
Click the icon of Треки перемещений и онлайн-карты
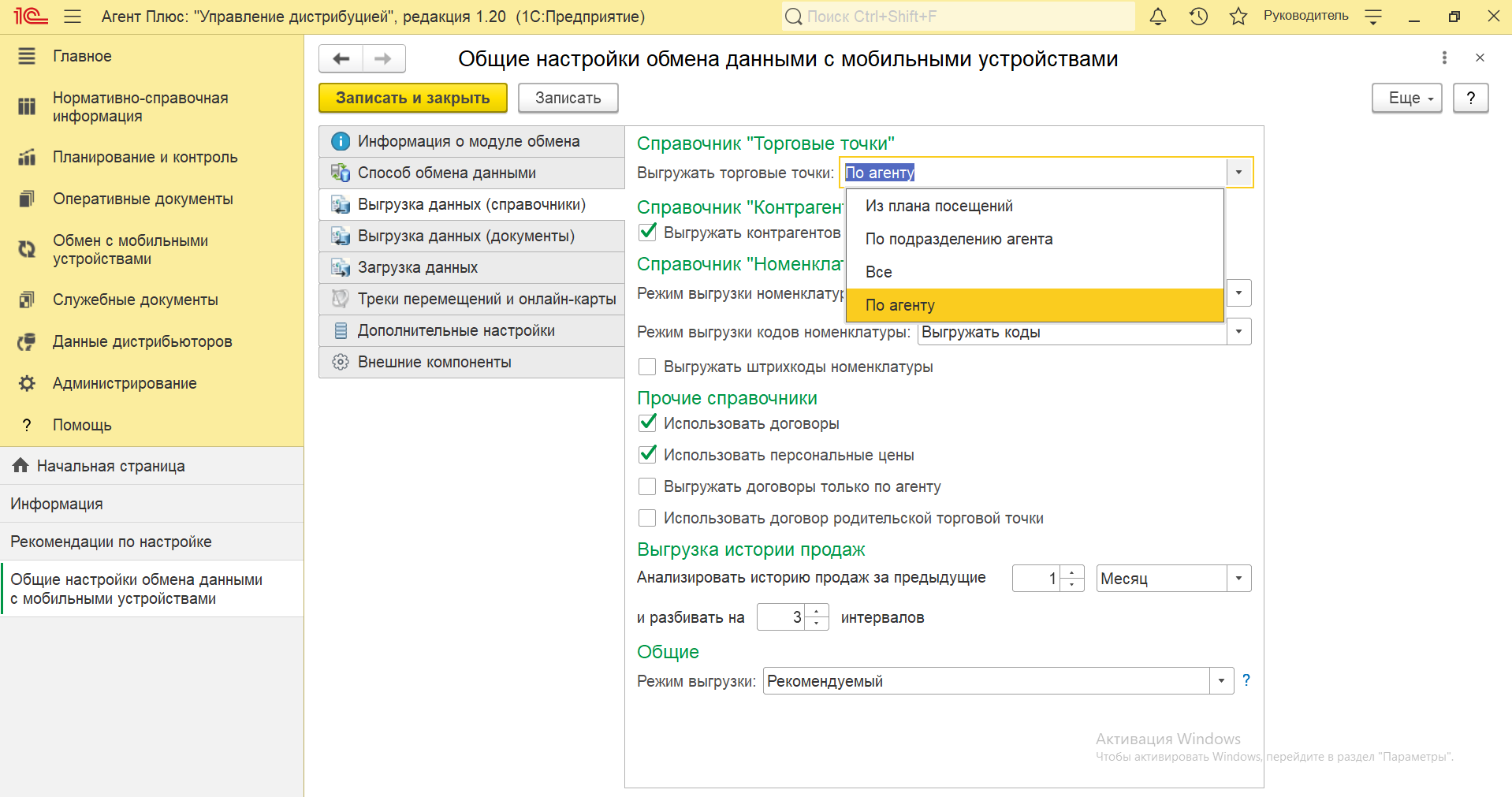[341, 299]
